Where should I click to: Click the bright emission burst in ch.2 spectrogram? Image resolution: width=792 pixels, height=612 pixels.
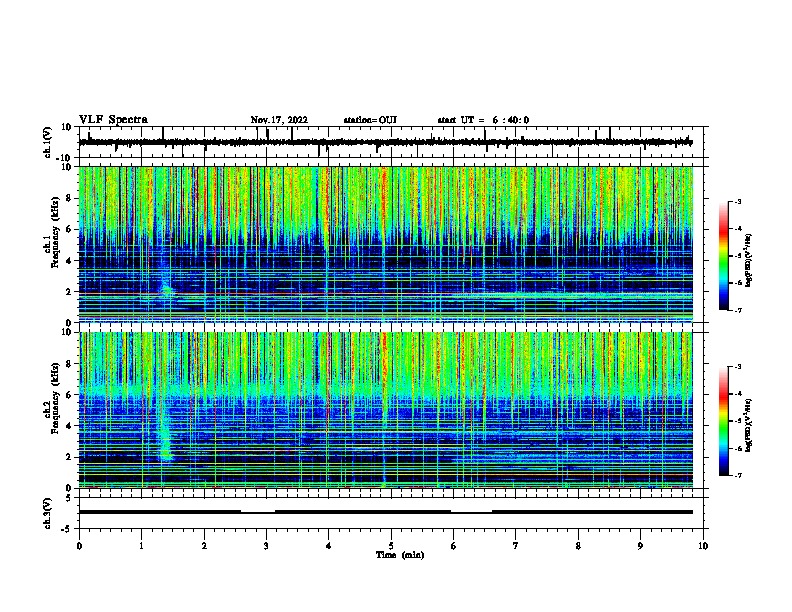point(165,434)
